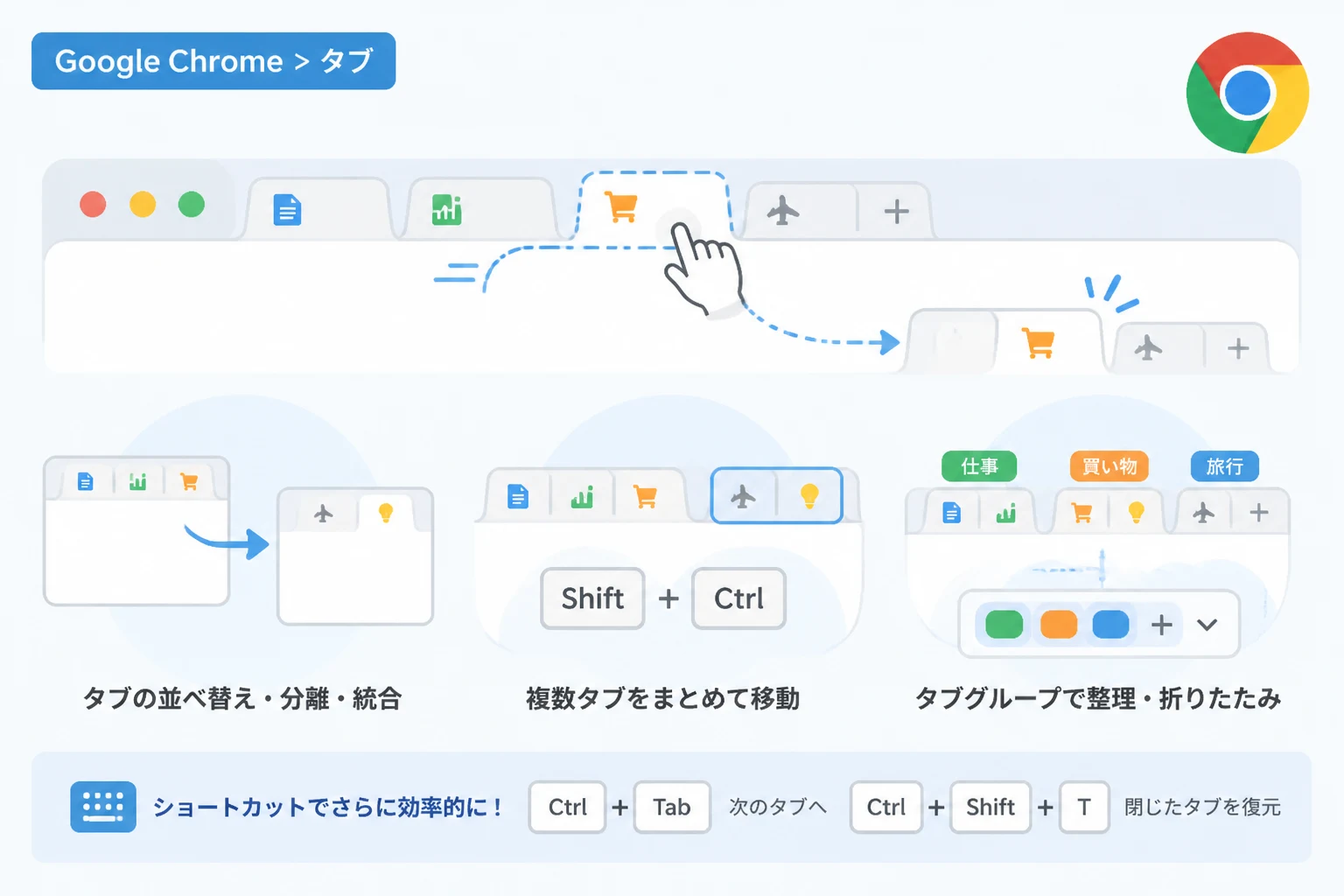This screenshot has height=896, width=1344.
Task: Click the cart icon in the small source window
Action: click(x=189, y=481)
